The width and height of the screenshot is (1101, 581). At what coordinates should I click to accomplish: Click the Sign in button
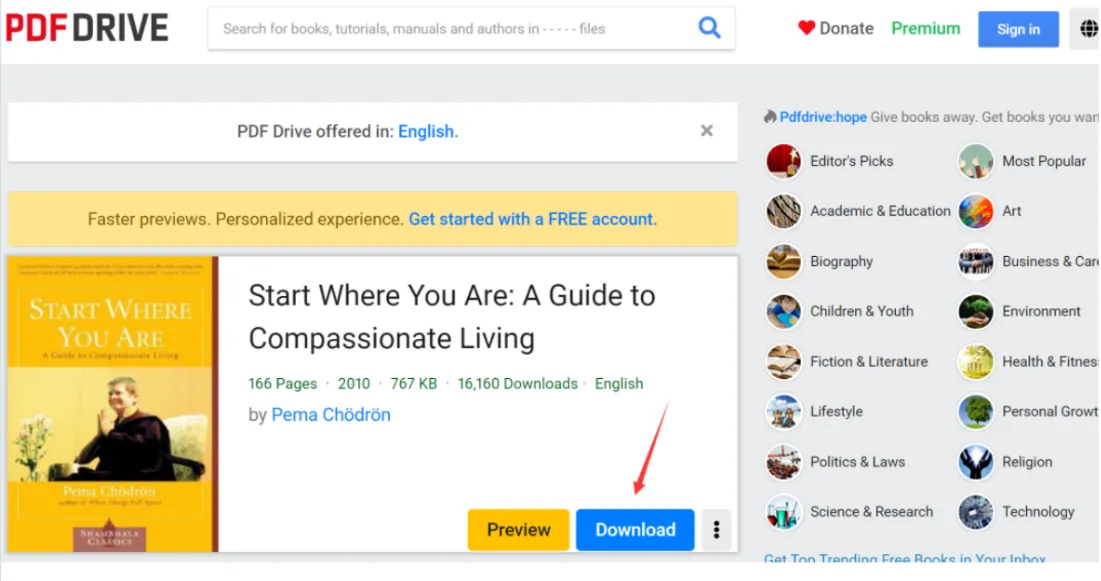point(1018,29)
